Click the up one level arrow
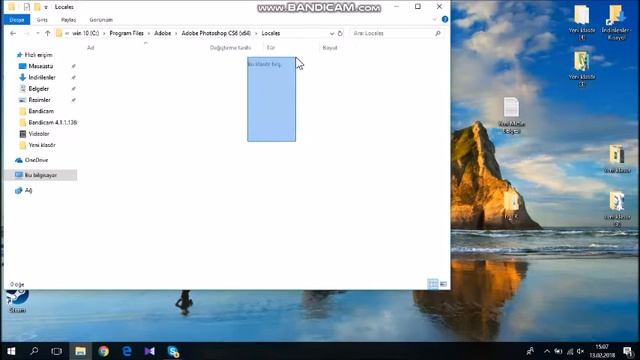This screenshot has width=640, height=360. pyautogui.click(x=47, y=33)
